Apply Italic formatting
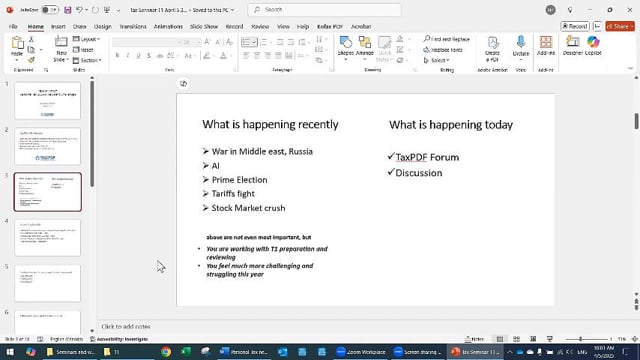 [128, 56]
